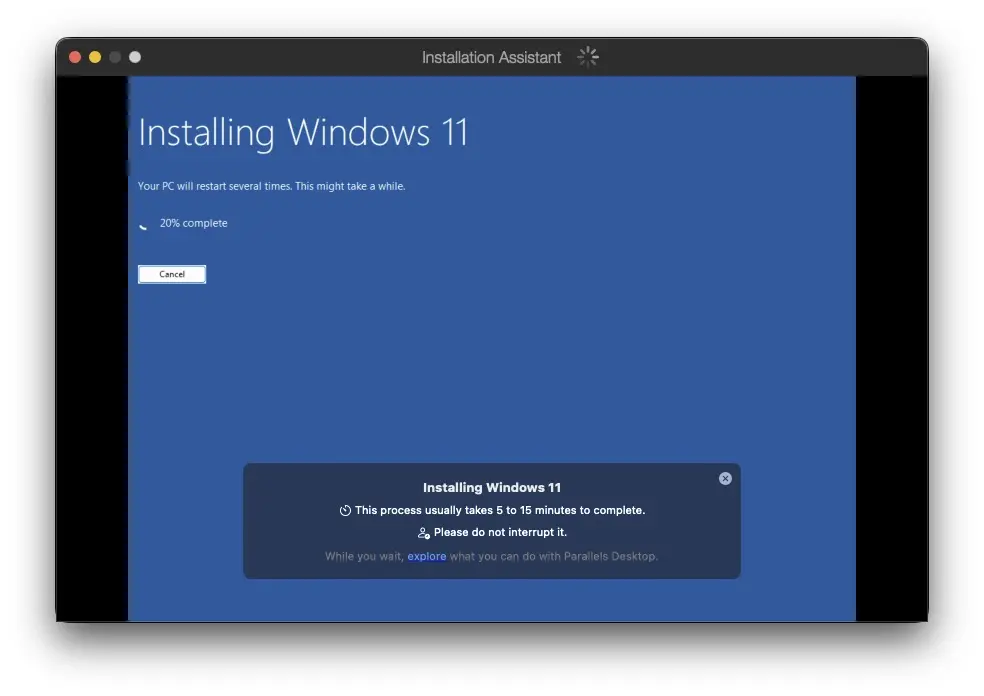This screenshot has width=984, height=696.
Task: Click the 'Installation Assistant' window title
Action: tap(491, 58)
